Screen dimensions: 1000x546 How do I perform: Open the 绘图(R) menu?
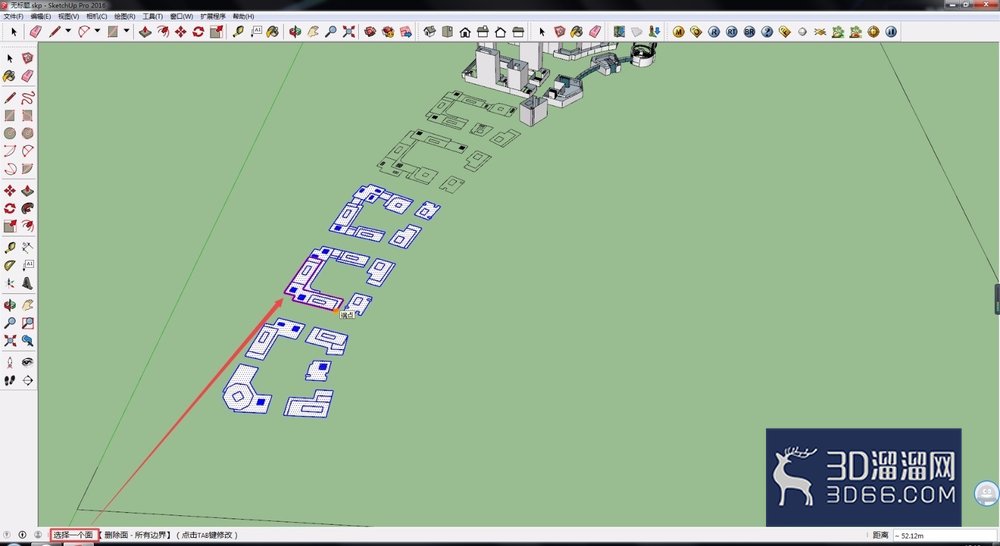pyautogui.click(x=124, y=16)
